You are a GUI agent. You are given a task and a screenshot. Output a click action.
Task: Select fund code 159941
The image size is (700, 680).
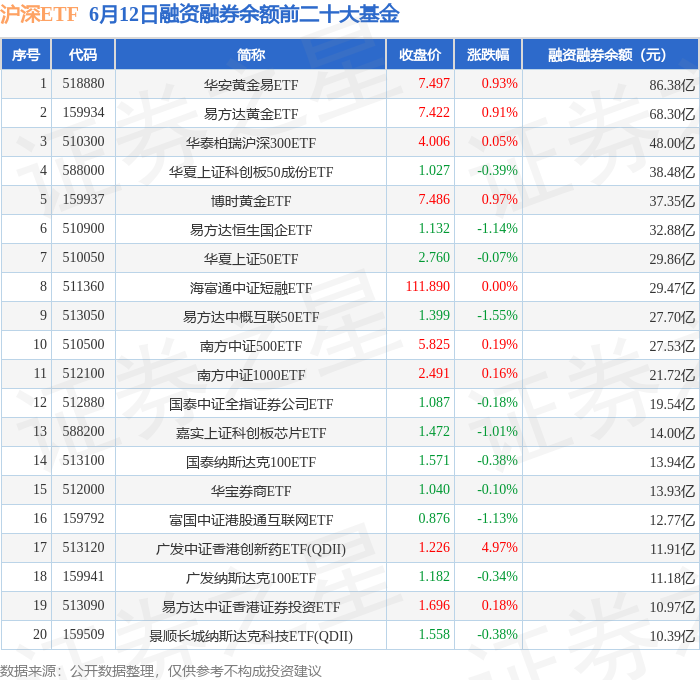coord(83,577)
